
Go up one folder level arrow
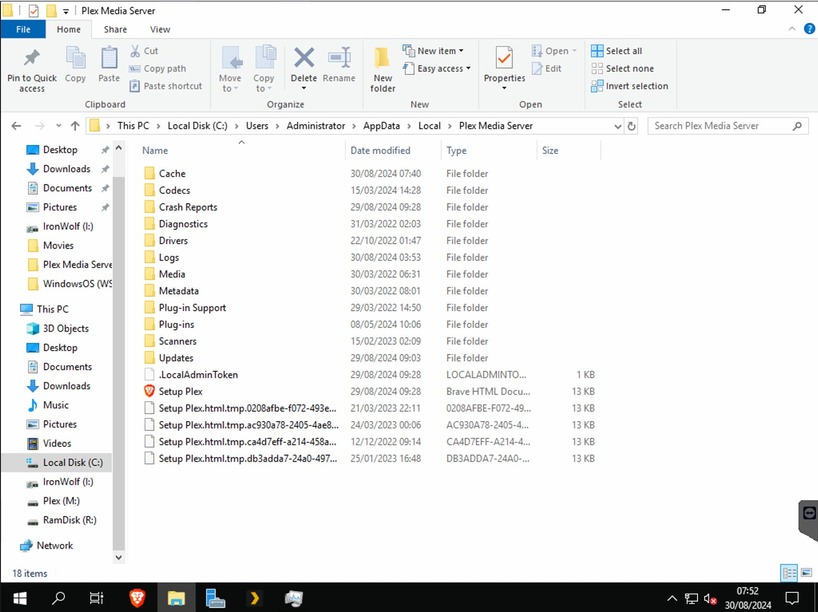[75, 126]
